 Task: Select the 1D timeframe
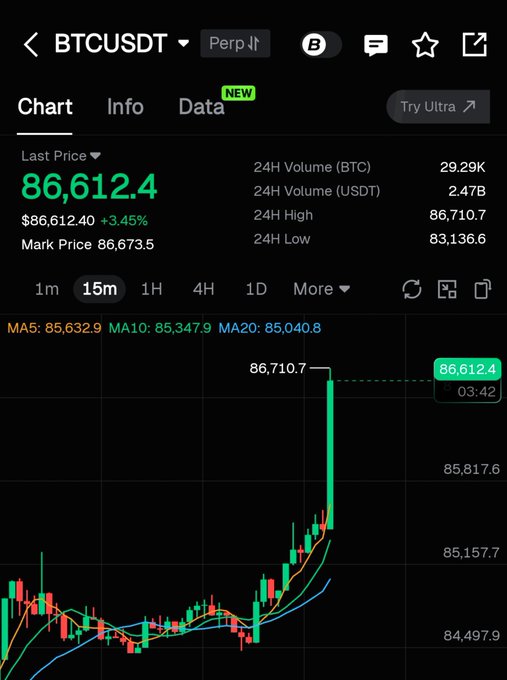(256, 289)
